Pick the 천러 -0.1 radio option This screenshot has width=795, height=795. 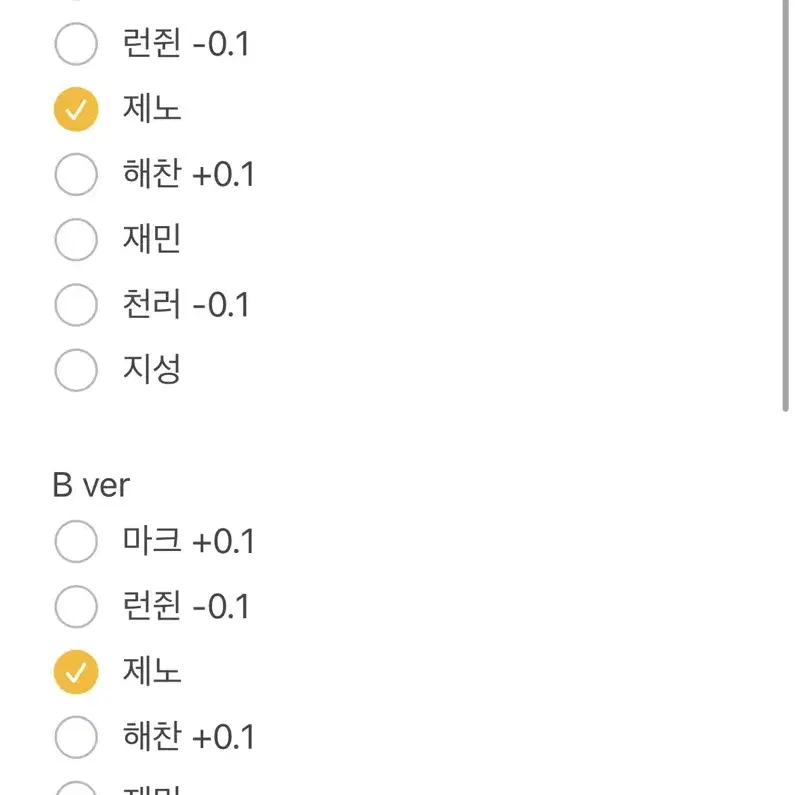pos(76,305)
